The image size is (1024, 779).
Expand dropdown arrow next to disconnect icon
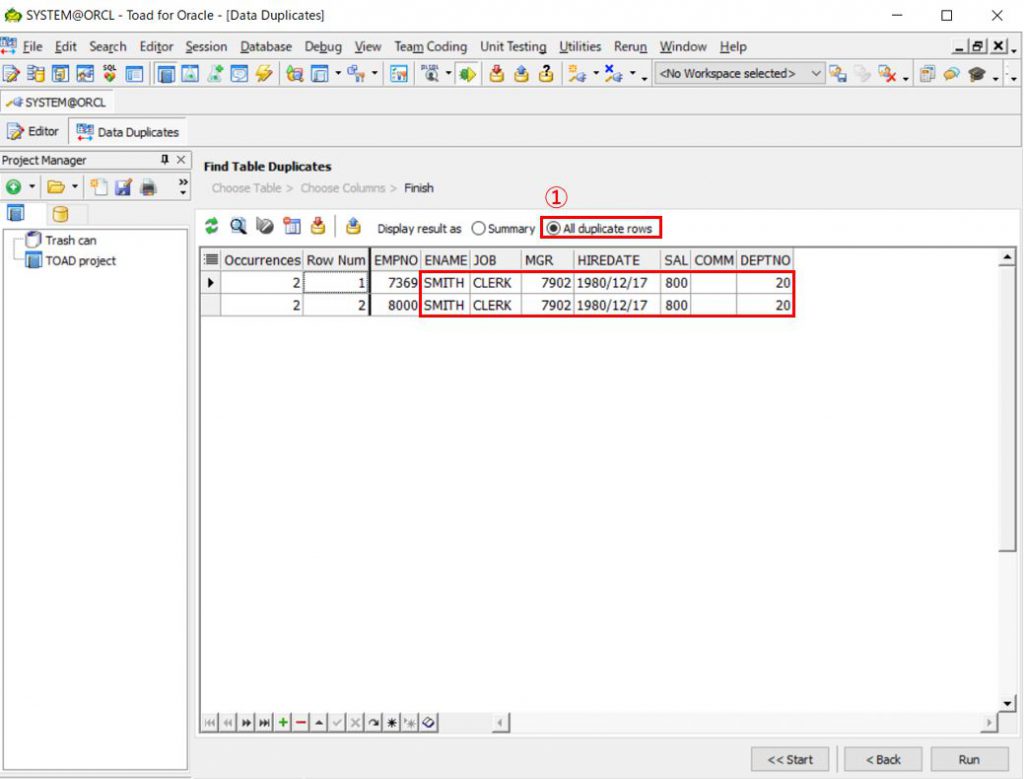click(x=632, y=73)
